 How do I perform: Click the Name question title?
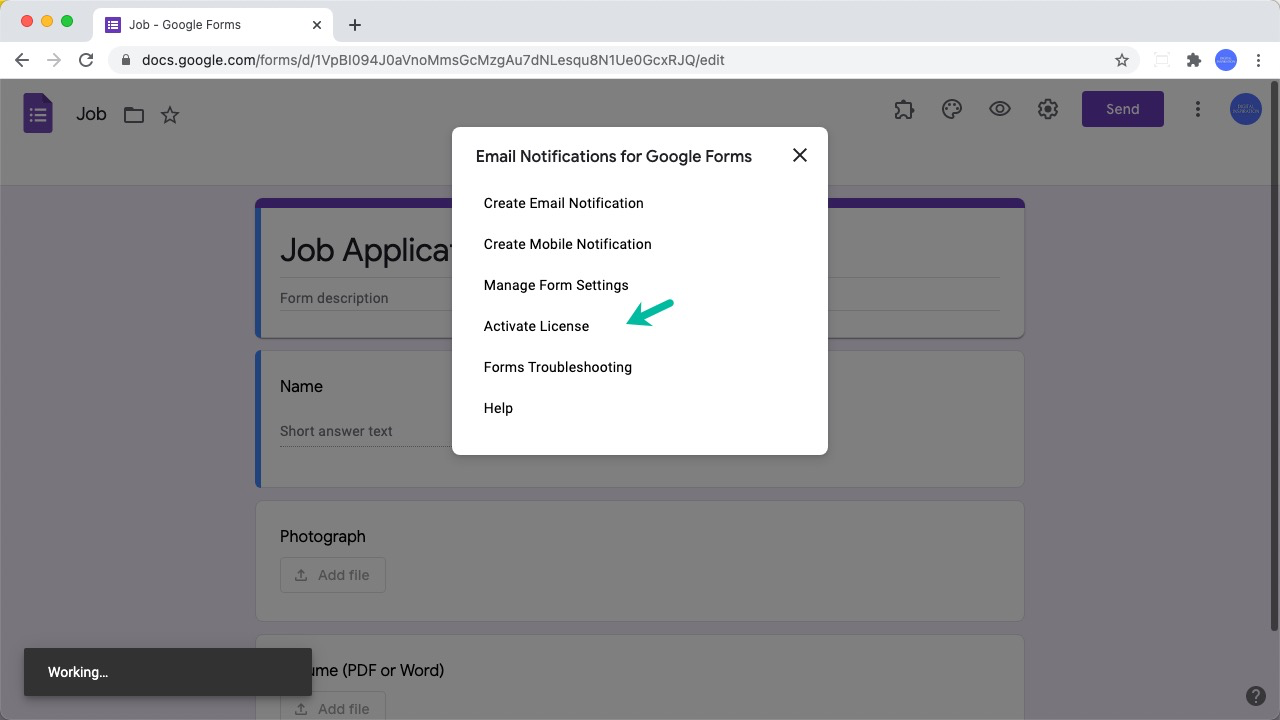301,386
